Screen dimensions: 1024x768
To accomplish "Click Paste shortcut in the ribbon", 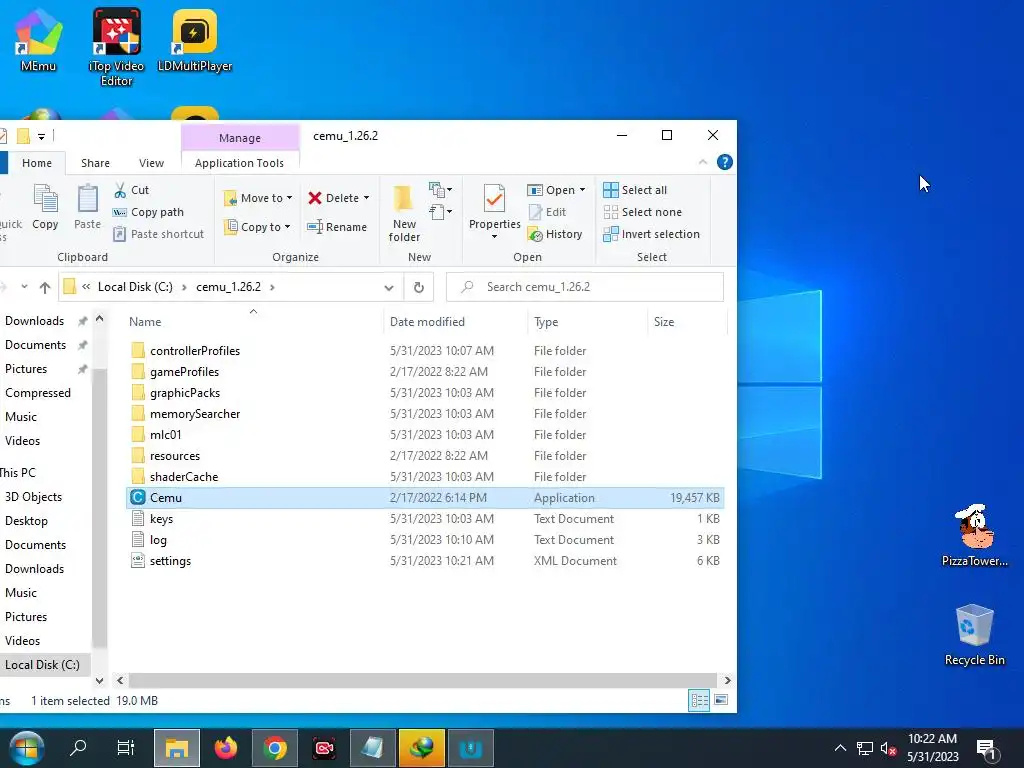I will pyautogui.click(x=158, y=234).
